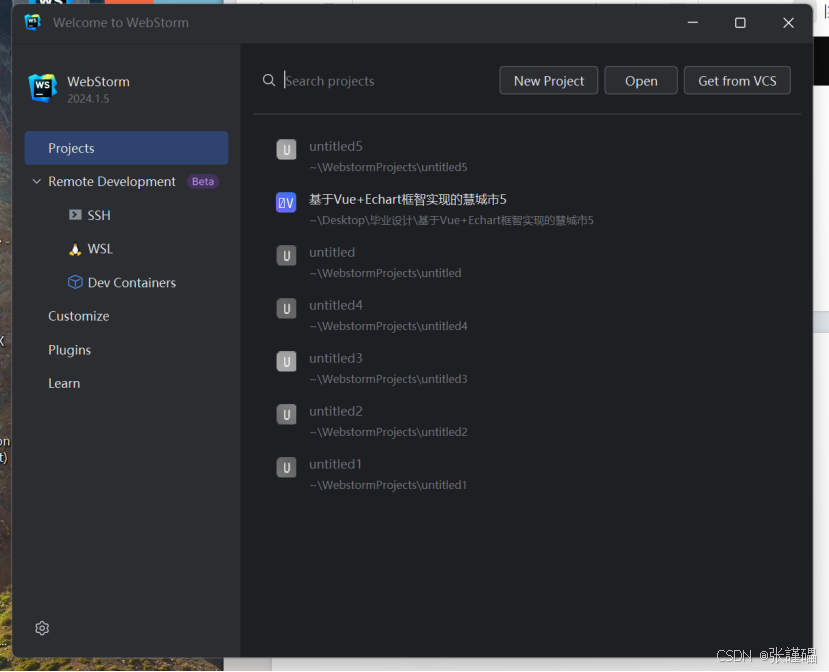Click the untitled4 project icon
This screenshot has width=829, height=672.
click(x=286, y=308)
